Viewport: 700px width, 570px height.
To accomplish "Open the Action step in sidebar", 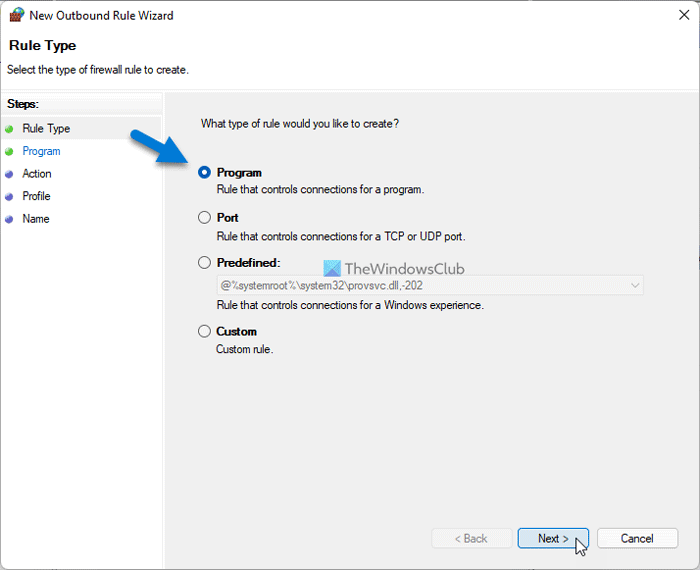I will click(x=37, y=174).
